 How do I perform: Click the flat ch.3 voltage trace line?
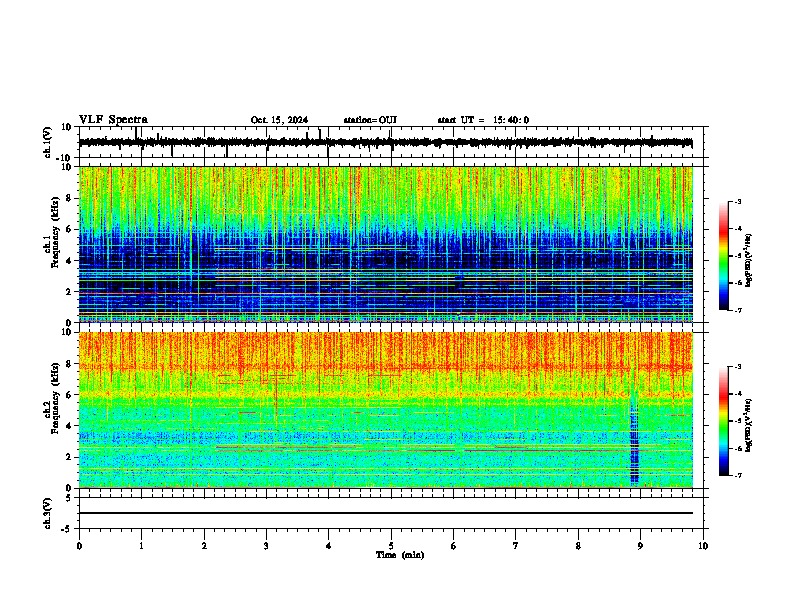coord(386,513)
